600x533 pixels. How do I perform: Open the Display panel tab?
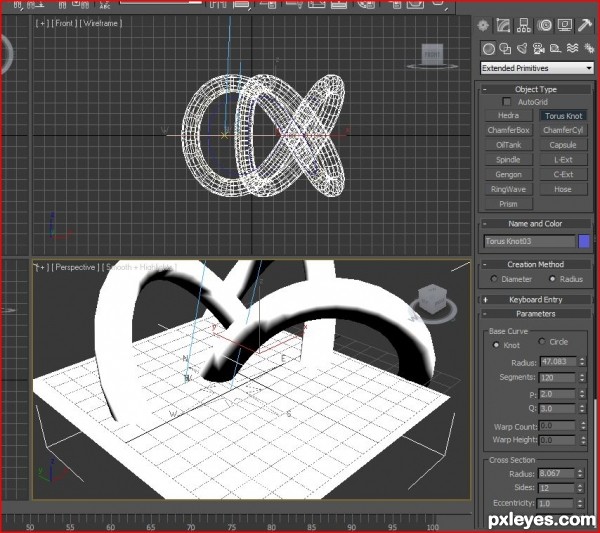[564, 26]
